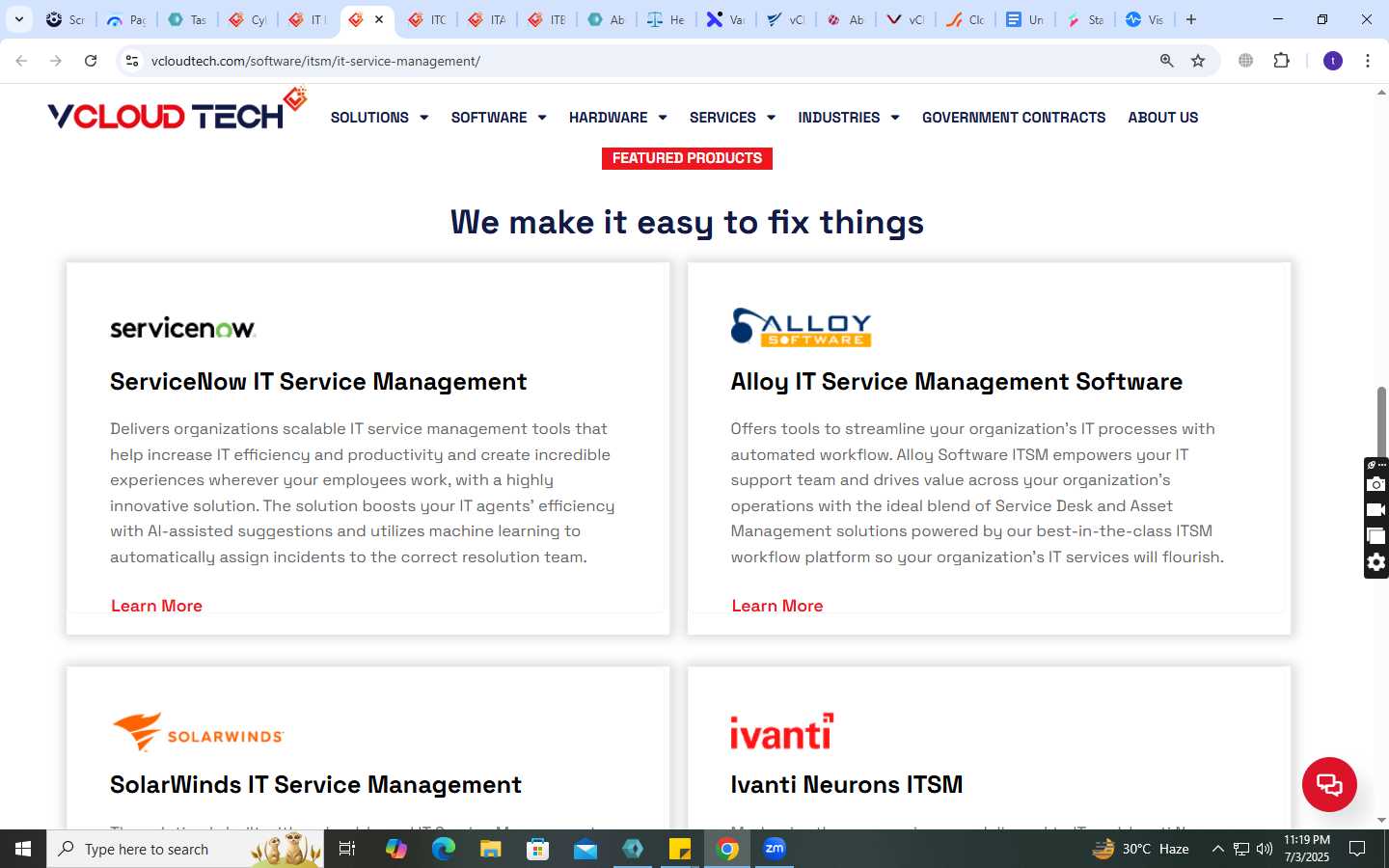Open the weather widget showing 30°C Haze
Viewport: 1389px width, 868px height.
click(x=1140, y=849)
